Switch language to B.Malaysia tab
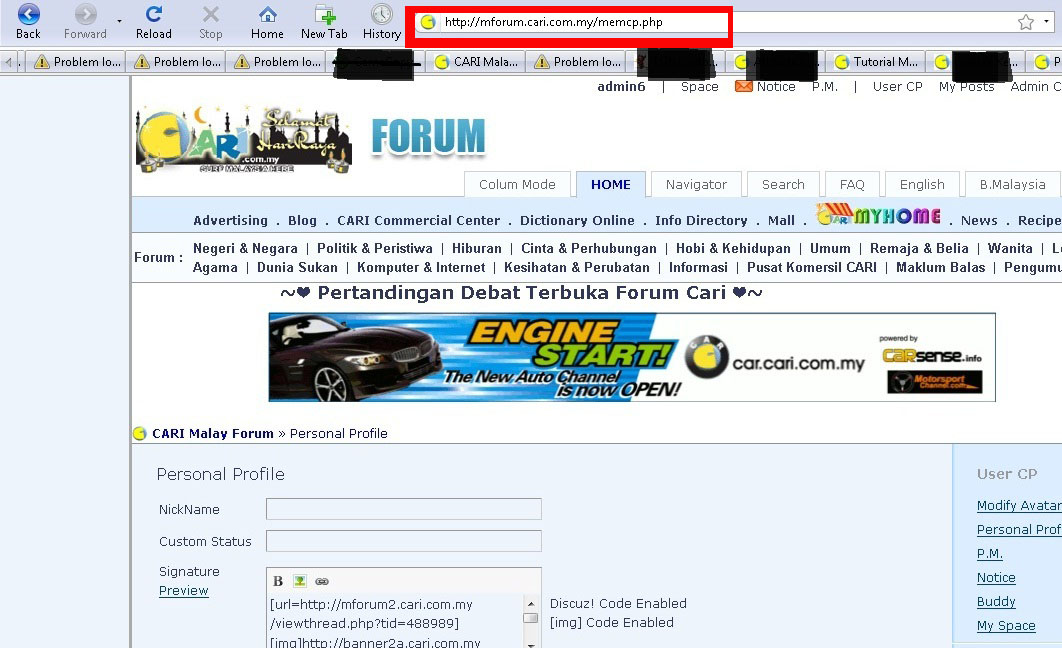 (1012, 184)
